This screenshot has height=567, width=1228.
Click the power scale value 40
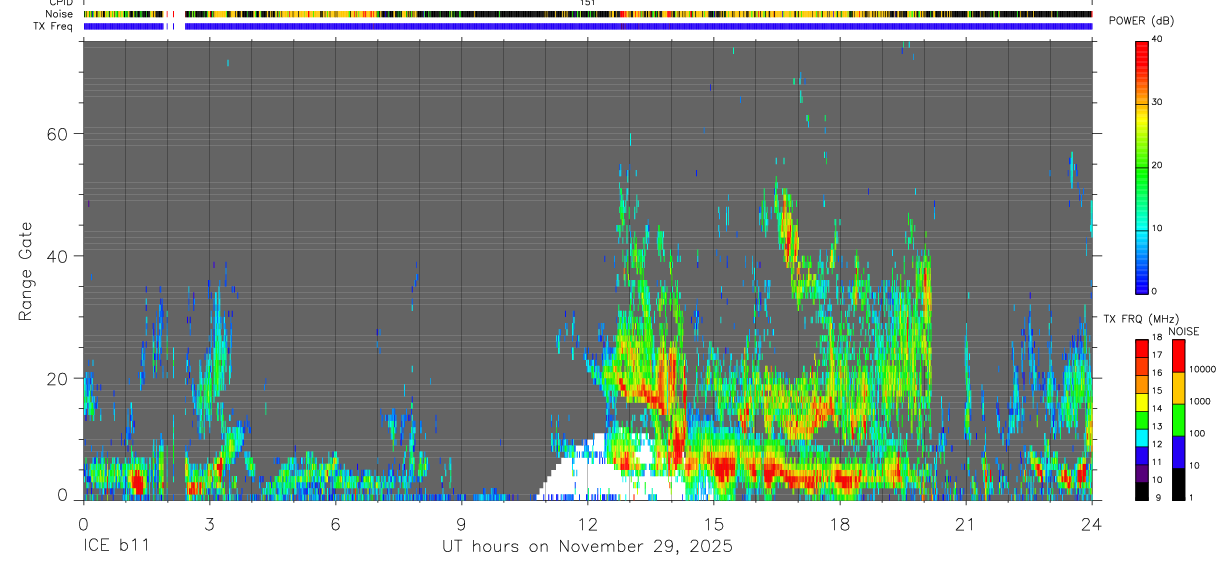[1156, 39]
